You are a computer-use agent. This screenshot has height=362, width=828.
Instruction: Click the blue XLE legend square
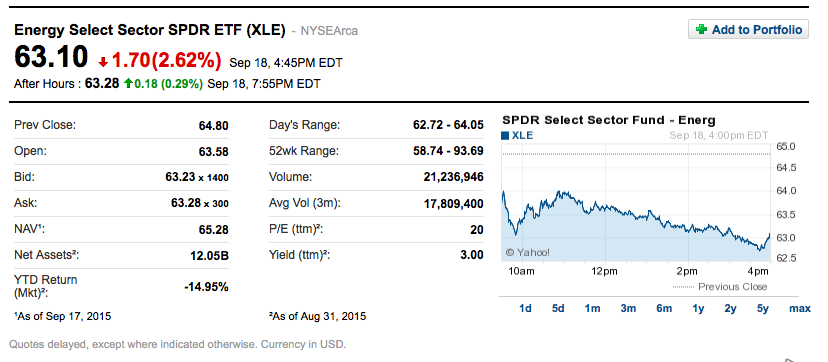click(505, 136)
